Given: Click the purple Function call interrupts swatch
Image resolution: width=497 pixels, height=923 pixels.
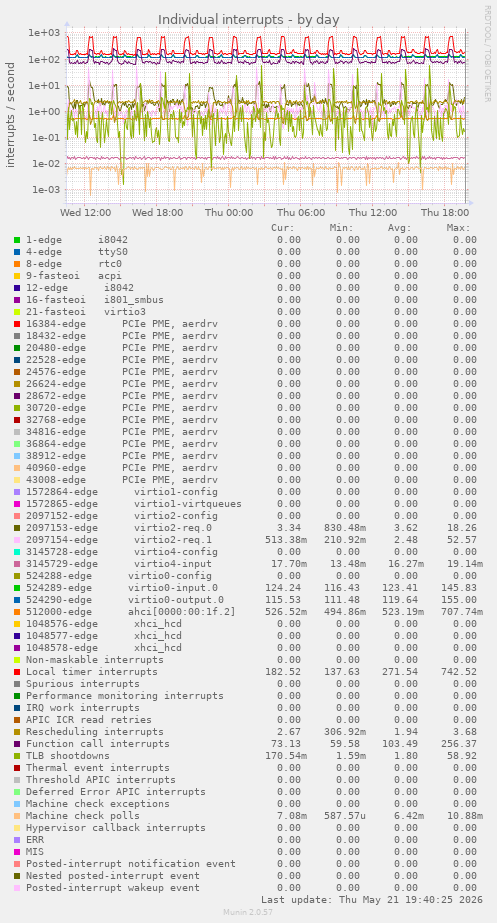Looking at the screenshot, I should 17,743.
